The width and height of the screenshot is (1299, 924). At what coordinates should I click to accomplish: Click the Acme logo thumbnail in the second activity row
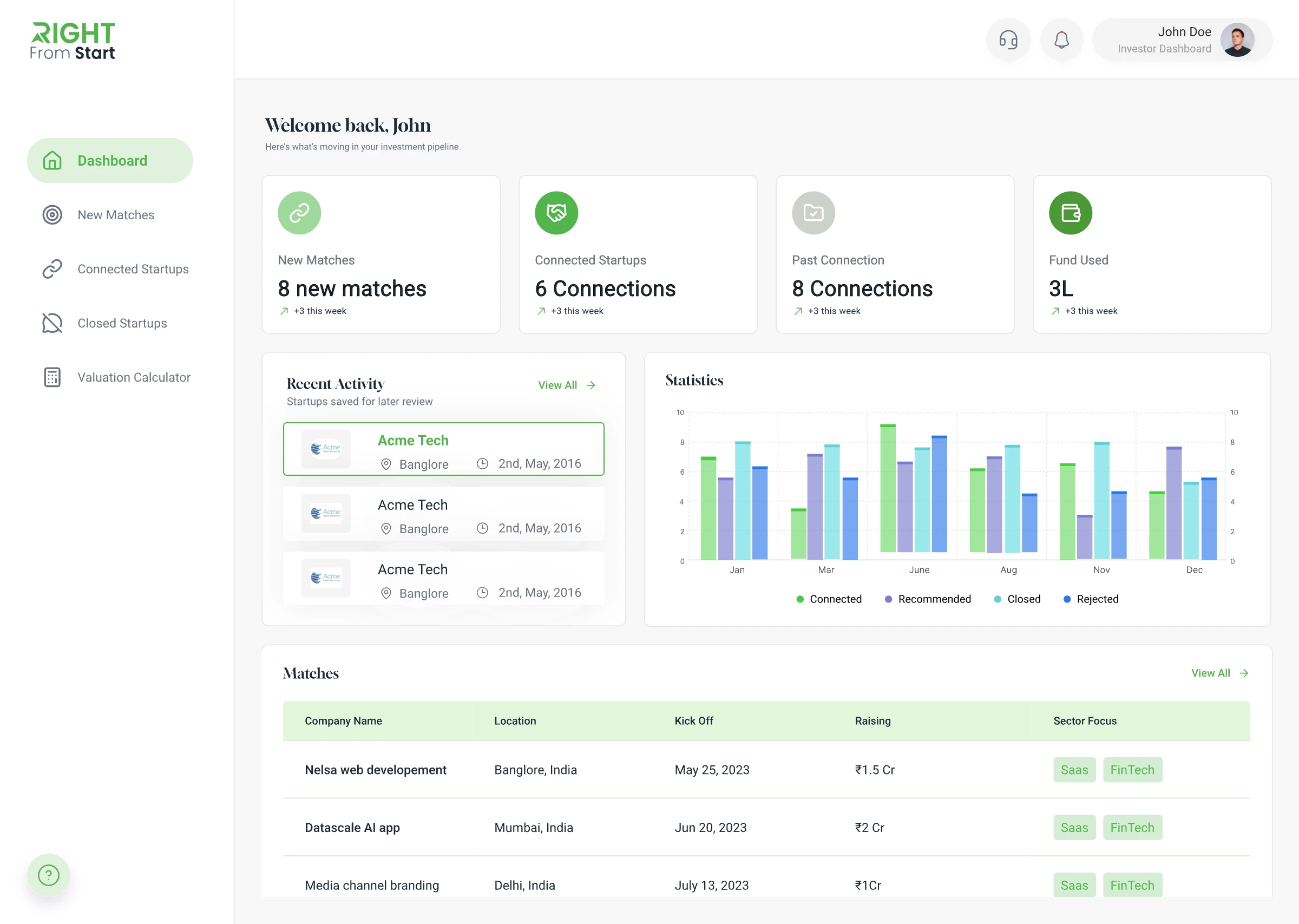[x=326, y=513]
